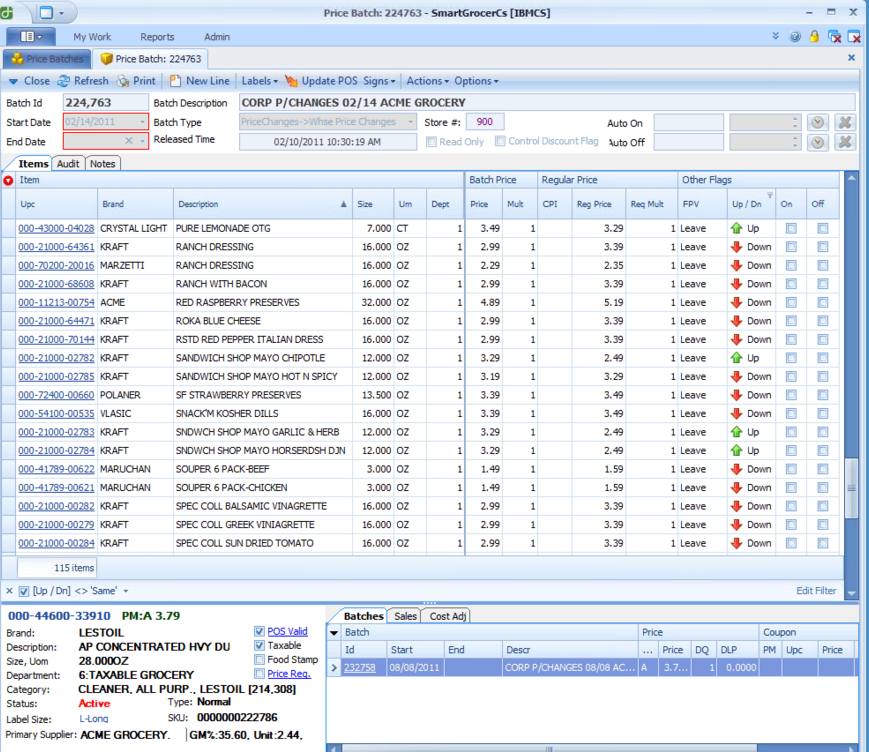Open the recent filters dropdown arrow
The height and width of the screenshot is (752, 869).
click(126, 591)
